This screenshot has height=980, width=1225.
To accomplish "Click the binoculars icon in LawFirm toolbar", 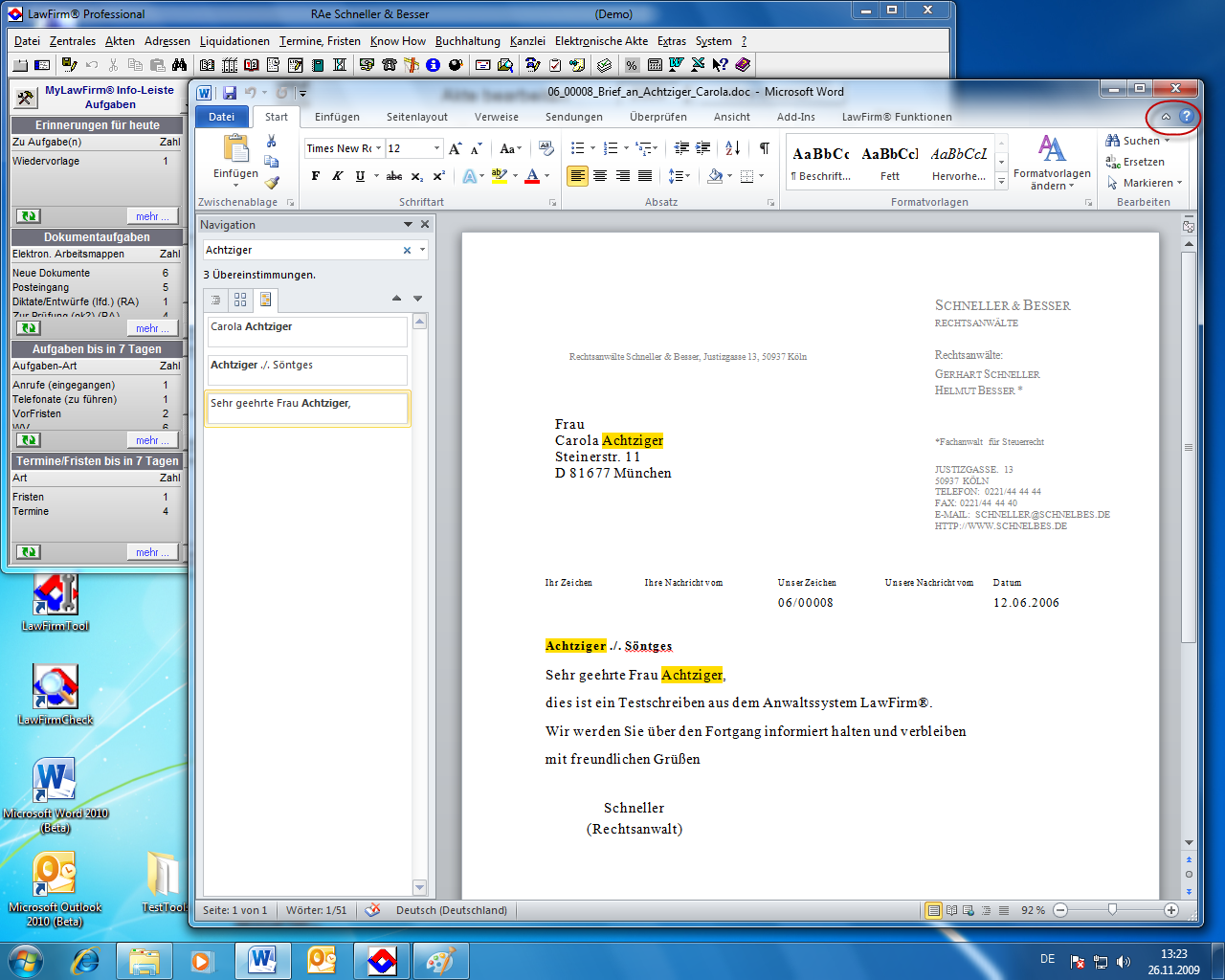I will (x=179, y=65).
